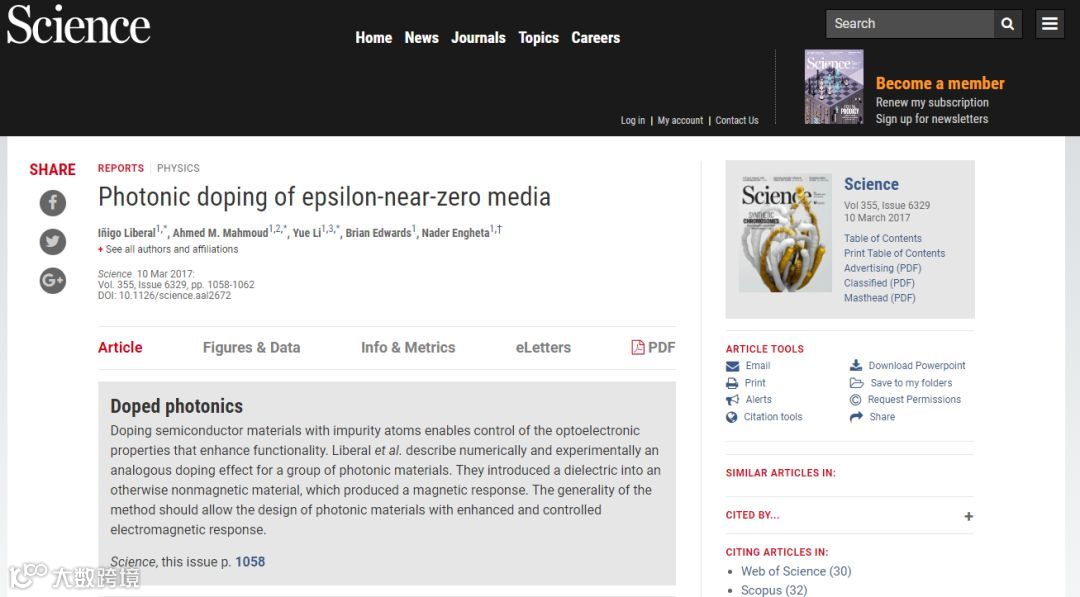Share article on Twitter icon
Screen dimensions: 1080x597
(x=53, y=242)
